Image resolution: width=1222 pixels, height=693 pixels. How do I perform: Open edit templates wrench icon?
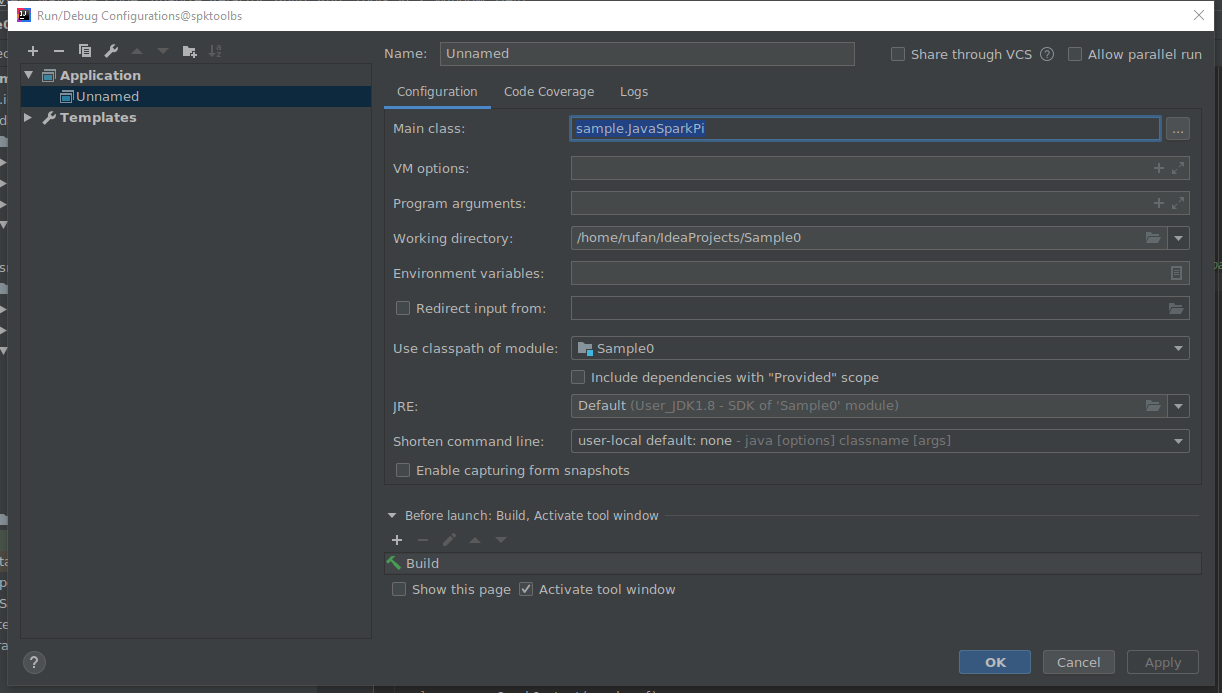111,51
